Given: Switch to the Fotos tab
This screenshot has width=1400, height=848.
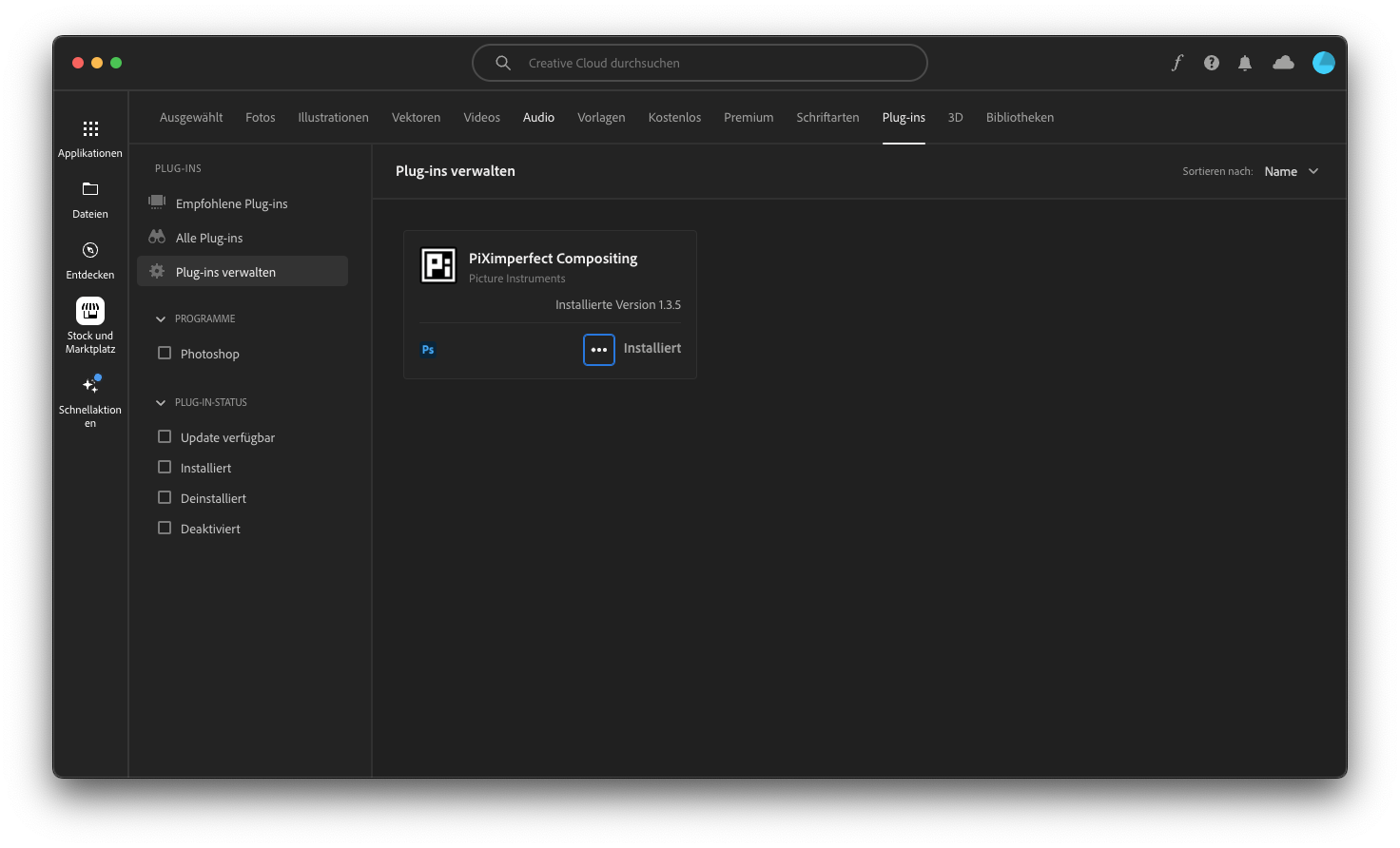Looking at the screenshot, I should 261,118.
